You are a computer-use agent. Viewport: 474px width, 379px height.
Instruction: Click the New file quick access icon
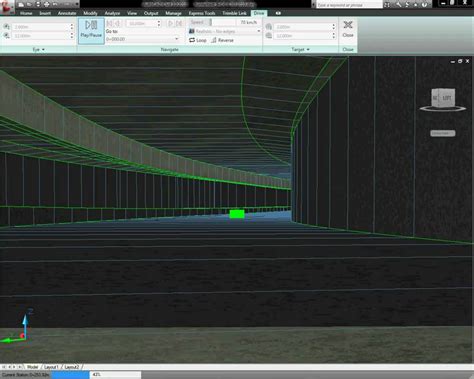click(x=21, y=4)
